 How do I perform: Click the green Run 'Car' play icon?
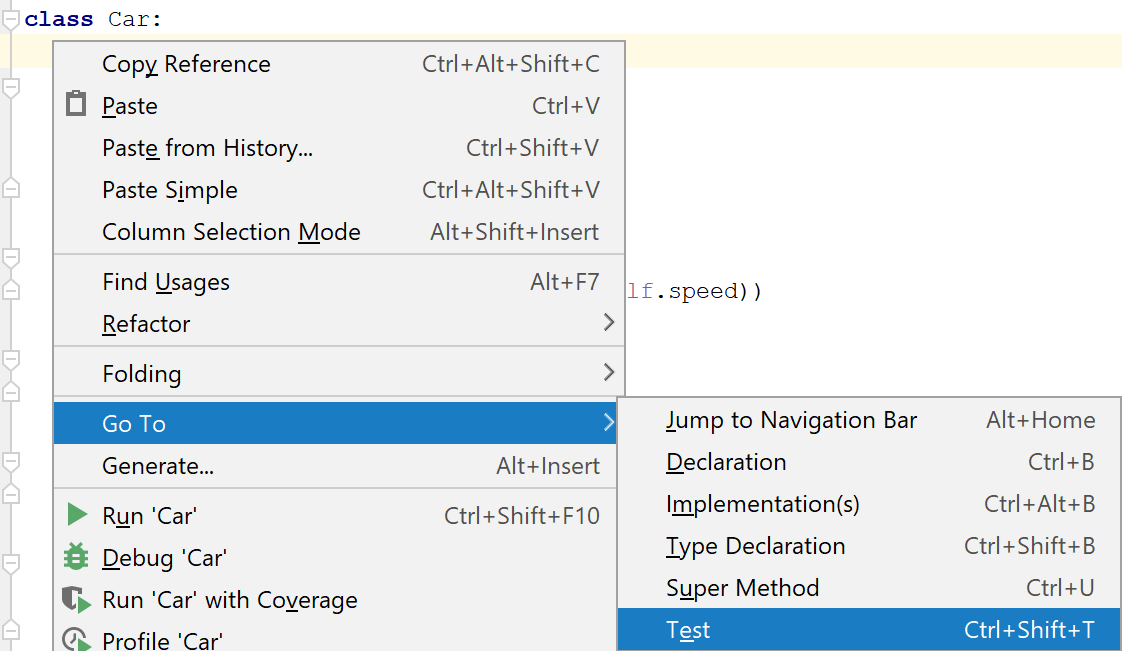(x=77, y=515)
